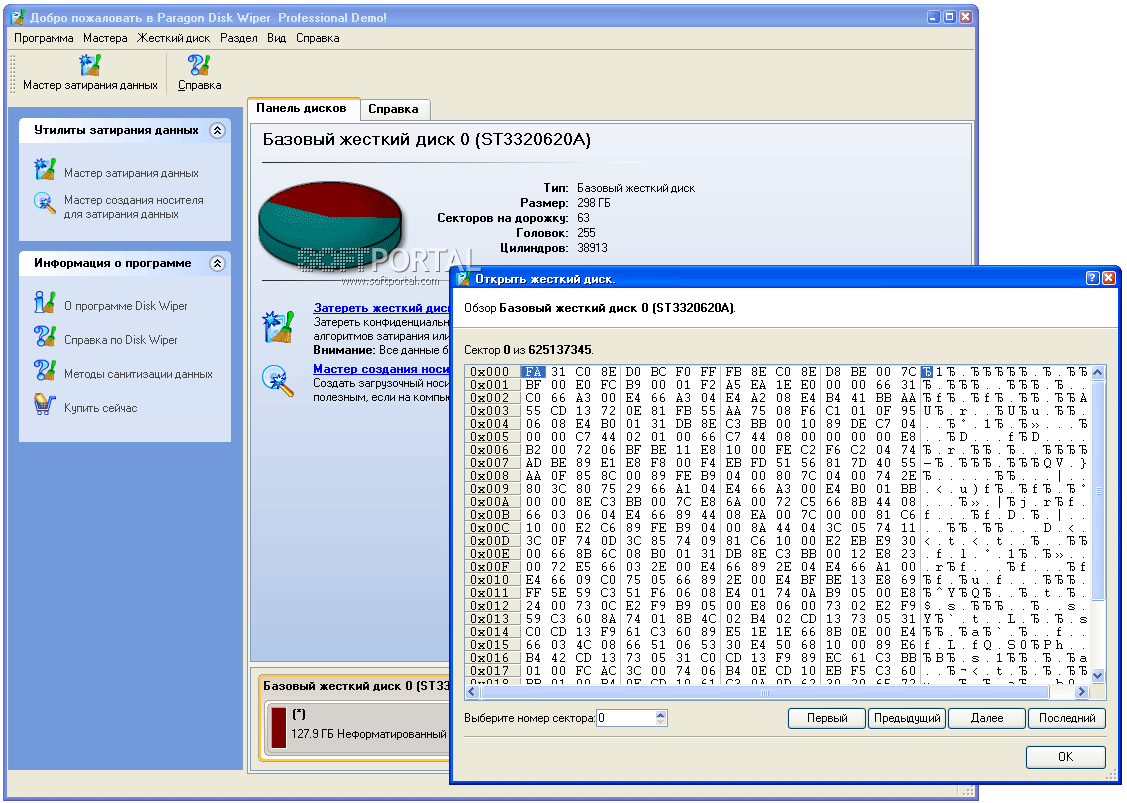Open the Справка menu in menu bar
This screenshot has width=1127, height=803.
click(317, 38)
